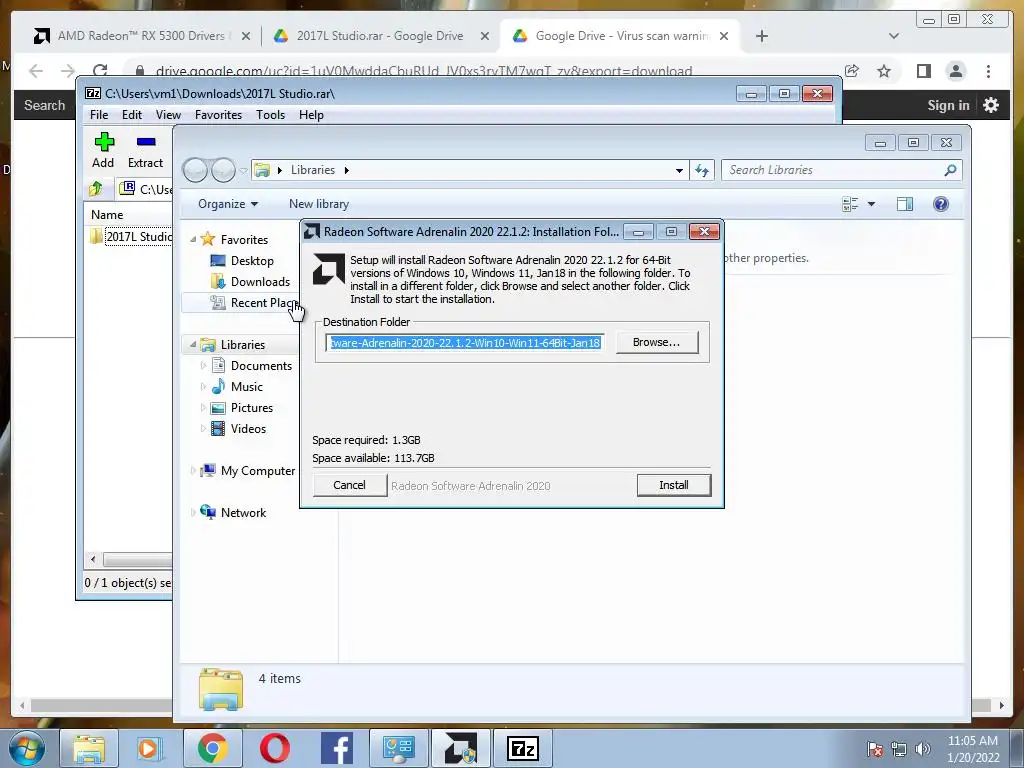Screen dimensions: 1024x768
Task: Click the 7-Zip taskbar icon
Action: coord(522,748)
